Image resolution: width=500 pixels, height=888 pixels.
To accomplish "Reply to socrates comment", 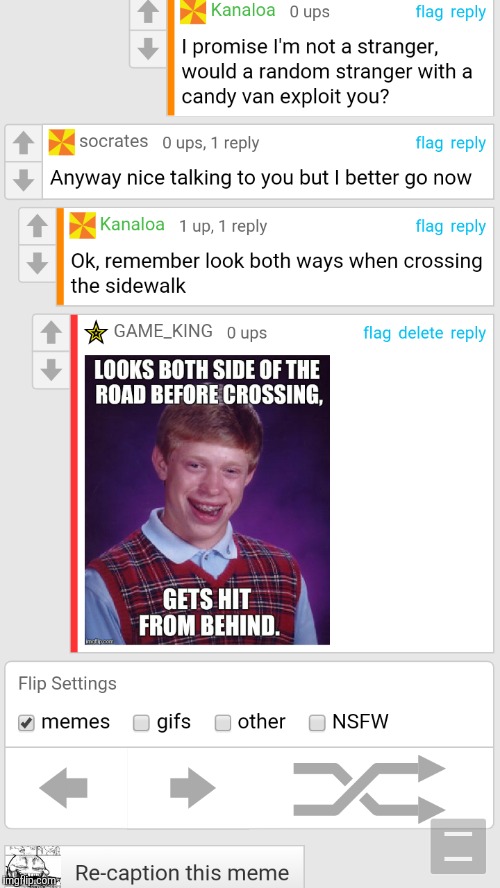I will click(468, 143).
